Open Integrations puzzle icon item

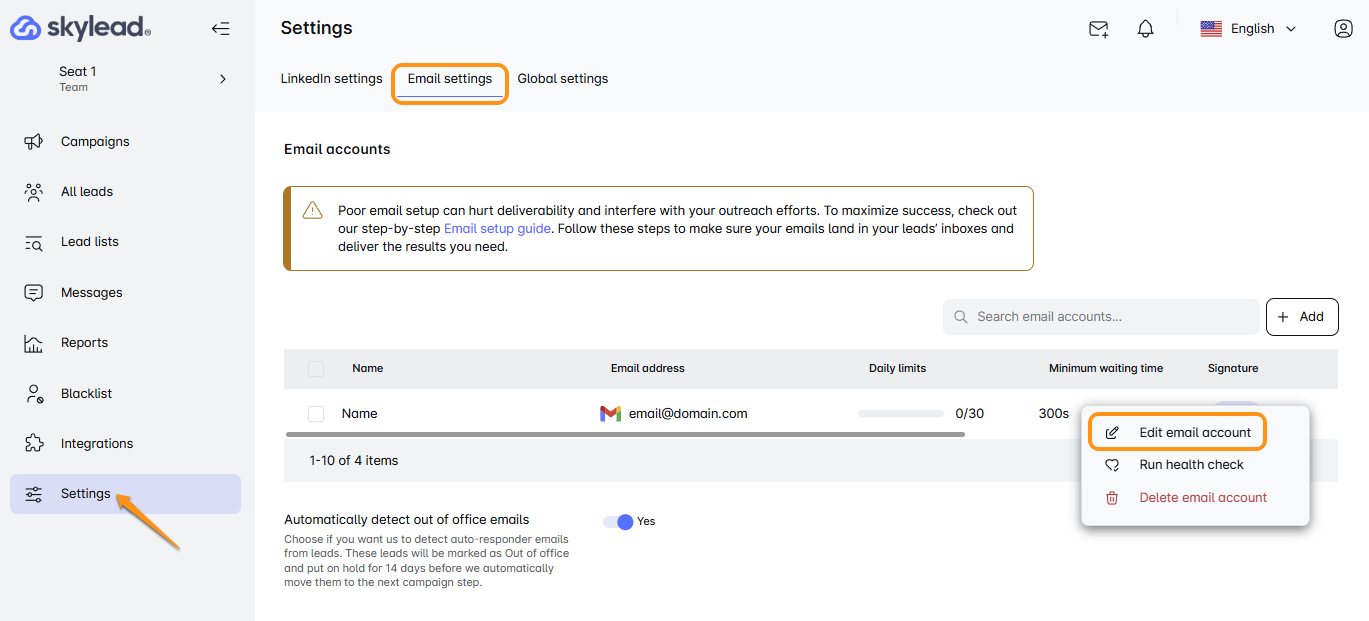pyautogui.click(x=96, y=444)
